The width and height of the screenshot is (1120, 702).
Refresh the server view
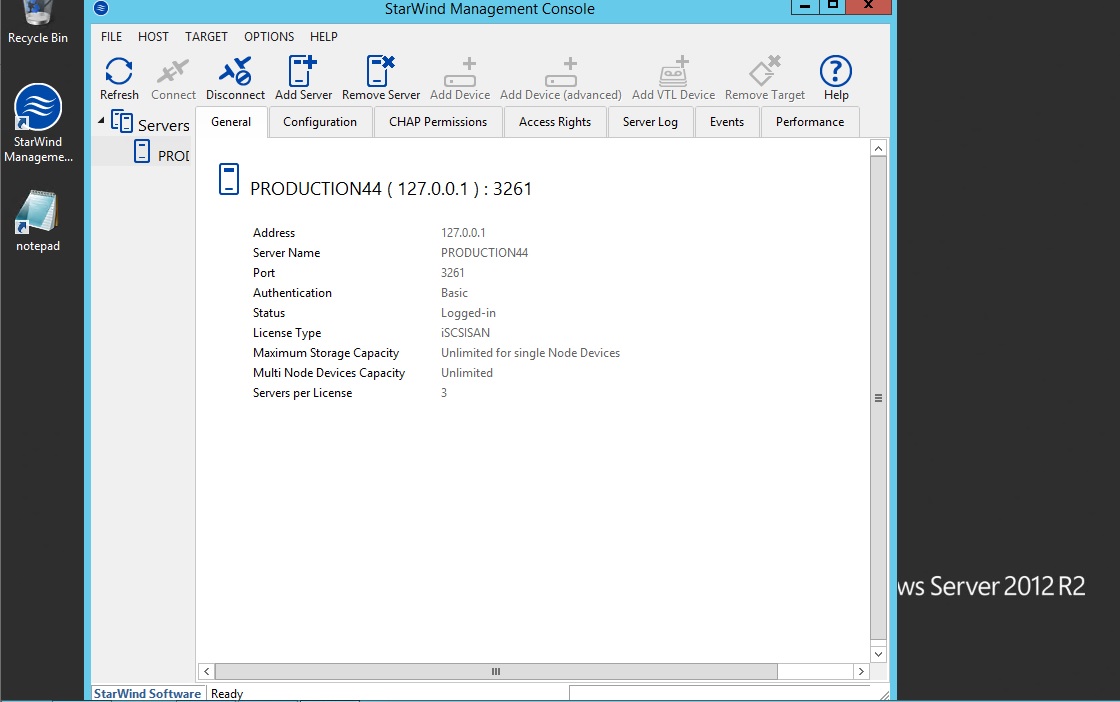[x=119, y=79]
